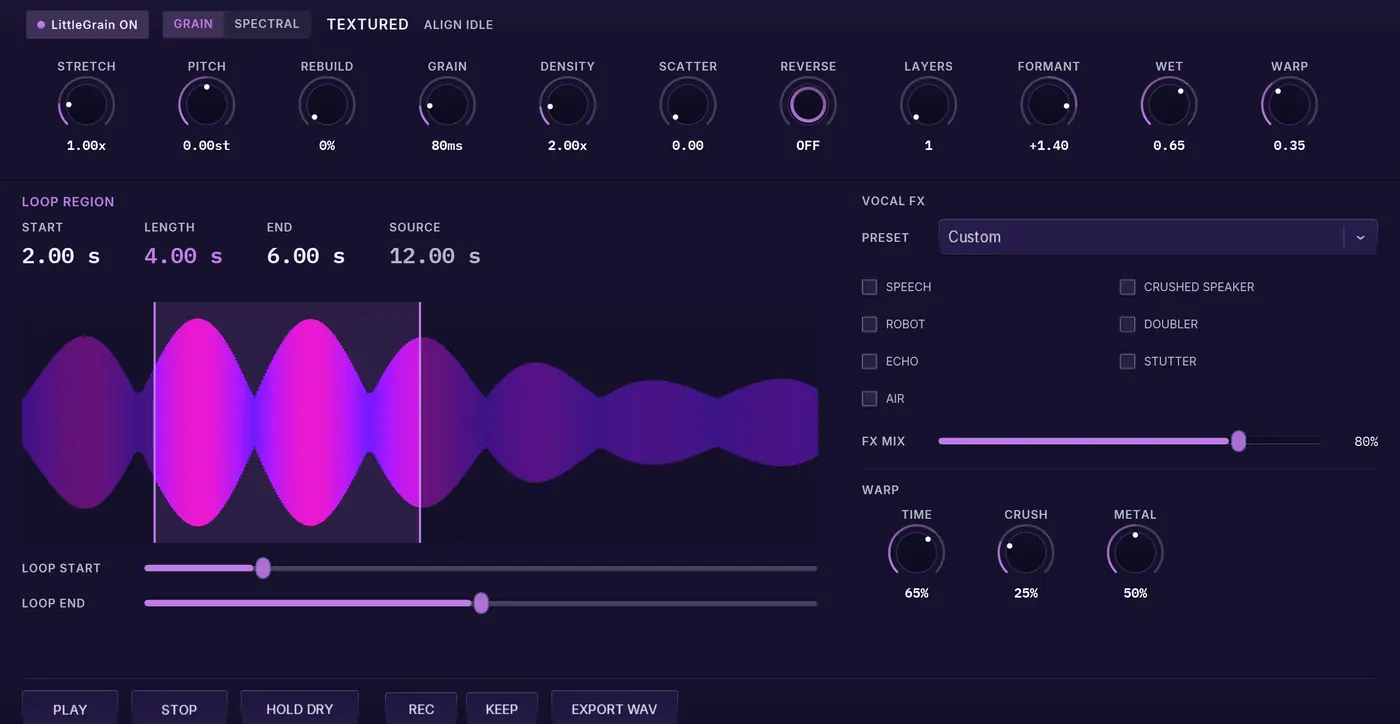Click the Play button
Screen dimensions: 1400x724
click(70, 708)
